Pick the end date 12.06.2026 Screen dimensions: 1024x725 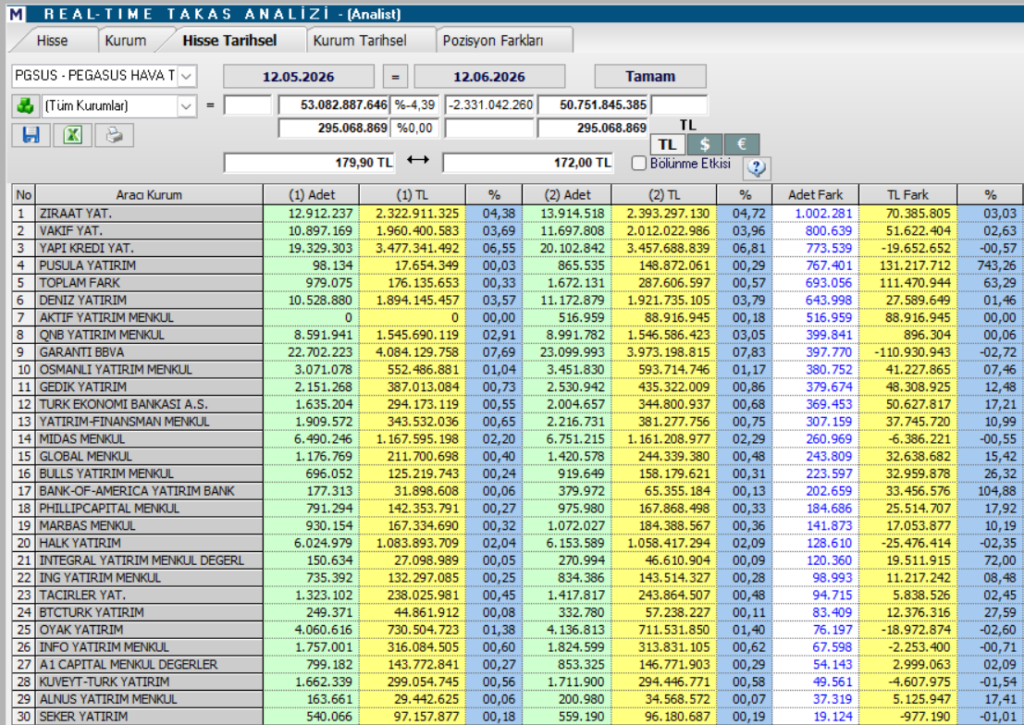tap(489, 76)
